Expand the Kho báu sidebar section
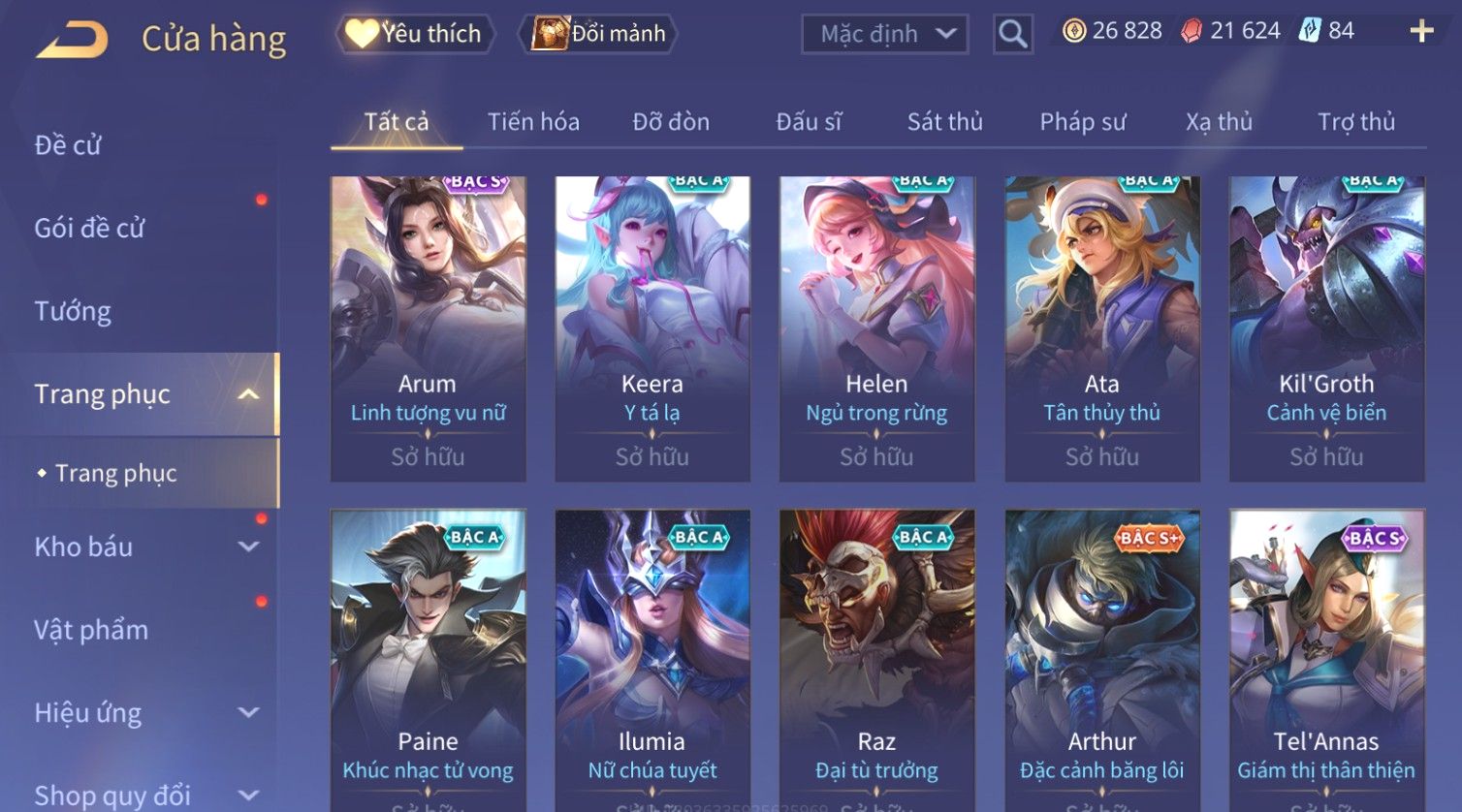The height and width of the screenshot is (812, 1462). [248, 547]
